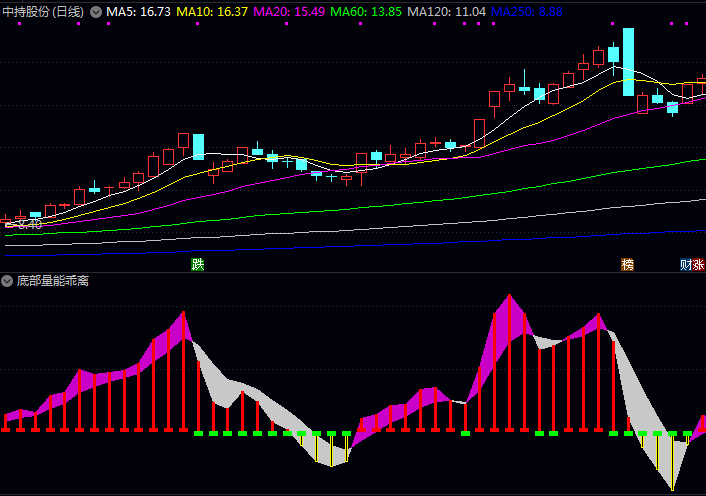This screenshot has width=706, height=496.
Task: Select the yellow MA10: 16.37 label
Action: (x=212, y=12)
